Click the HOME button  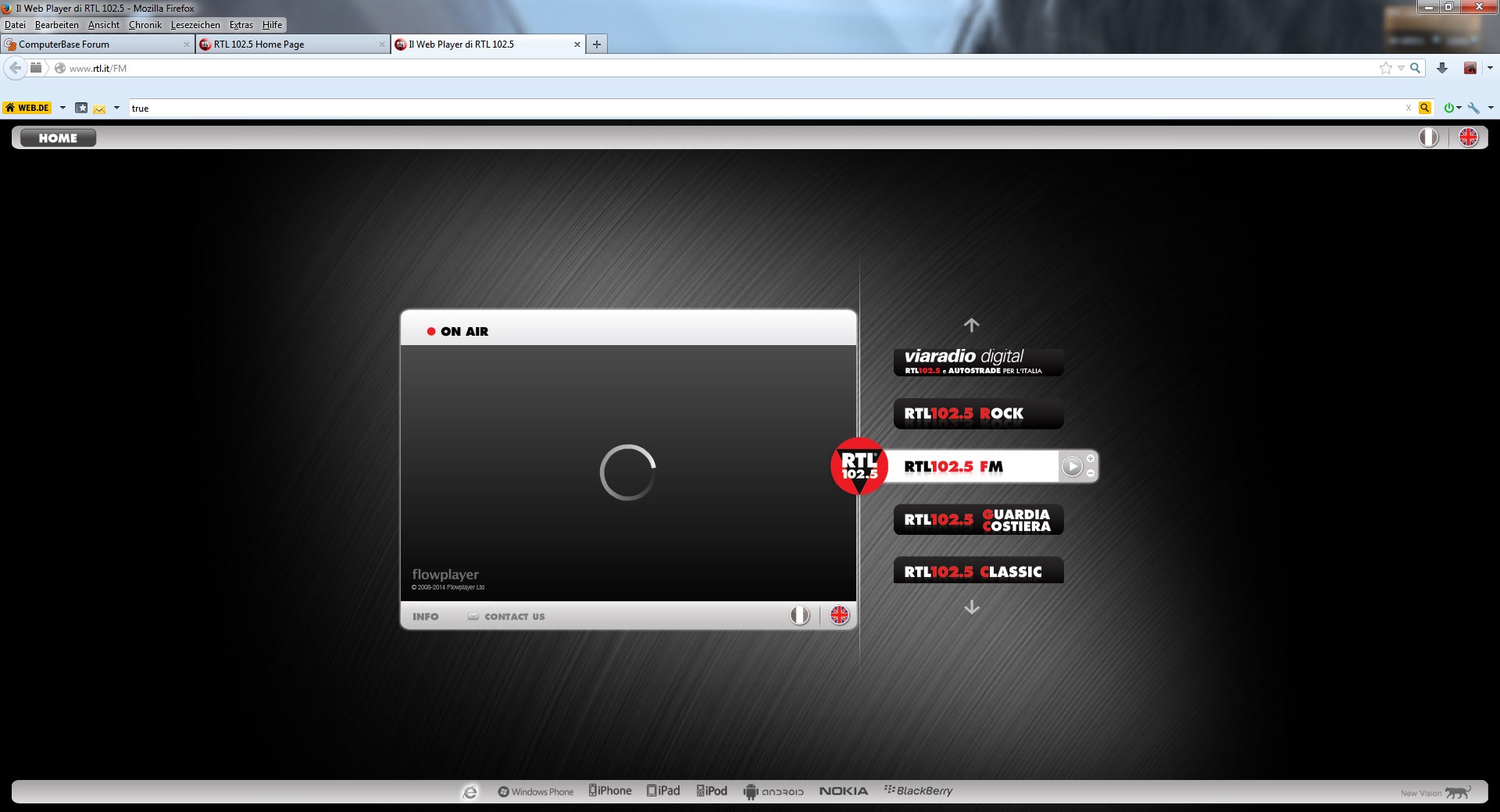tap(58, 138)
